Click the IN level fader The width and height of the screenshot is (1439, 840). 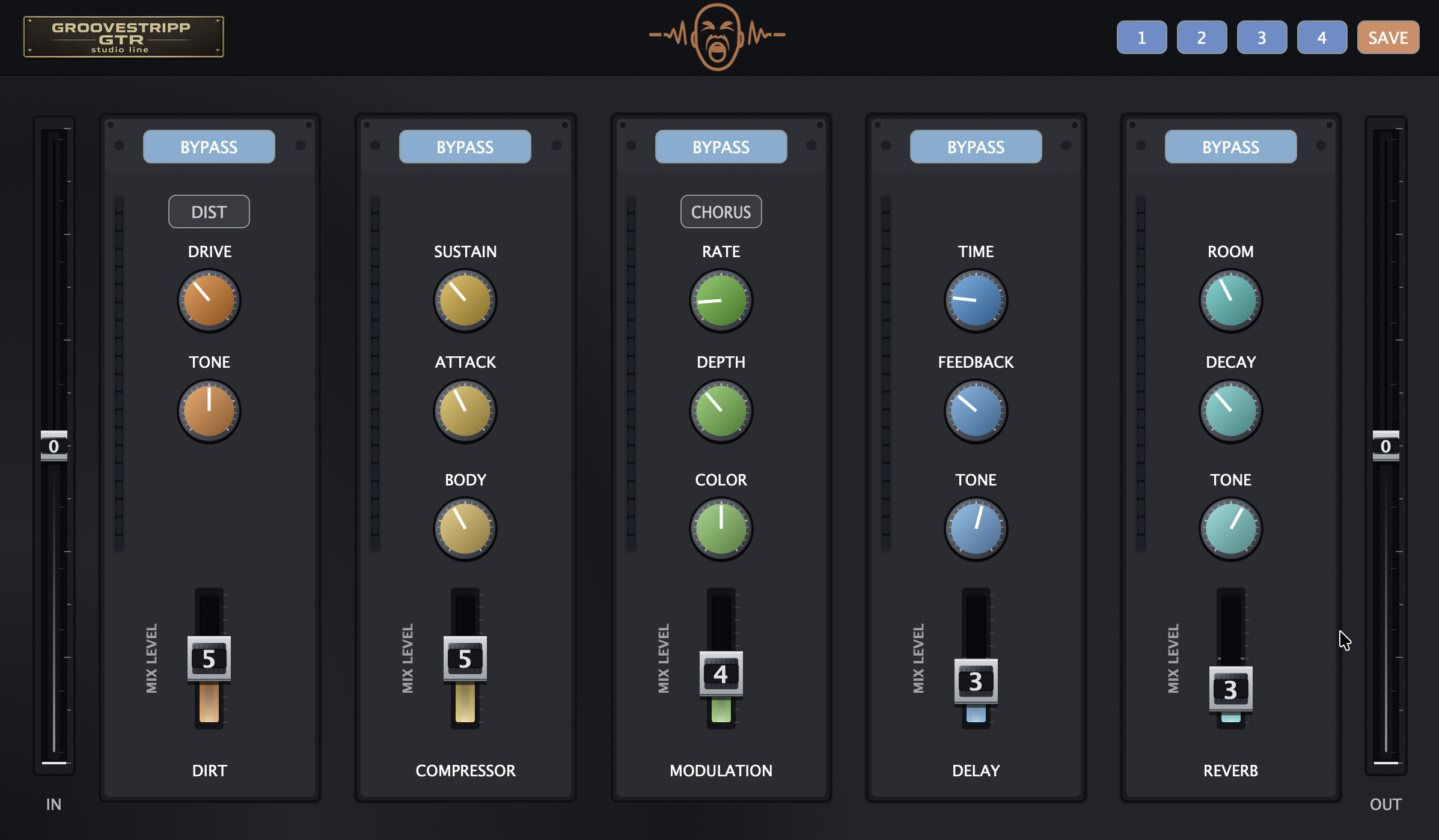[55, 446]
